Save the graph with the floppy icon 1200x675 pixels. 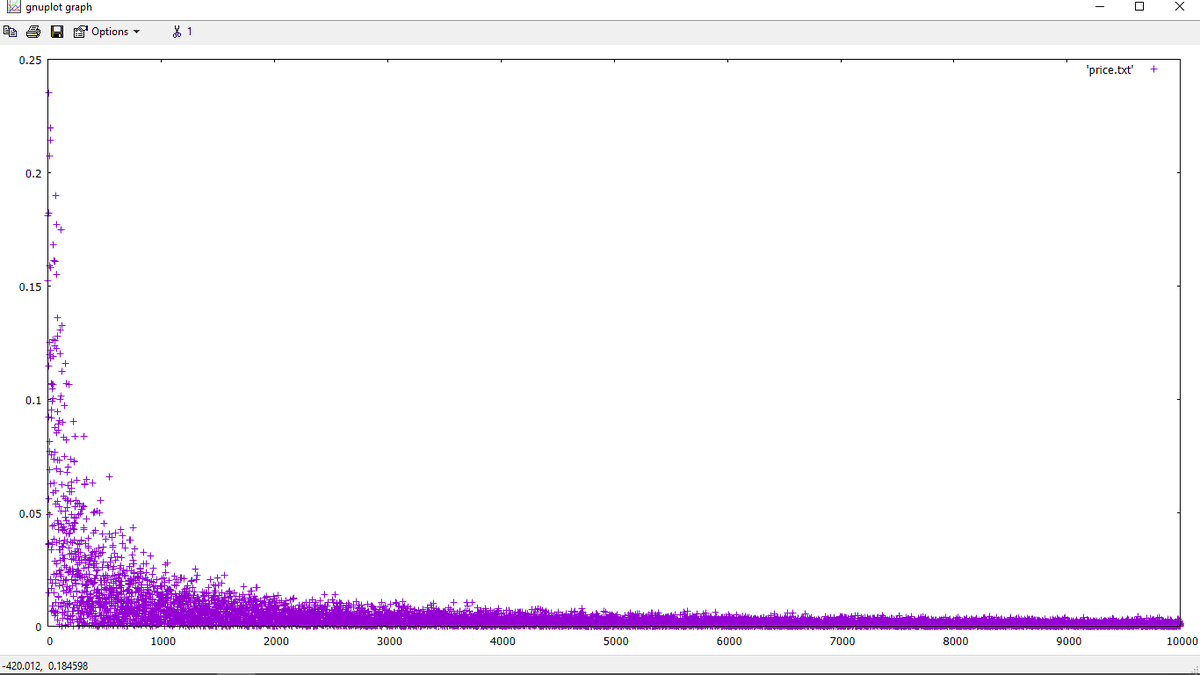tap(57, 32)
